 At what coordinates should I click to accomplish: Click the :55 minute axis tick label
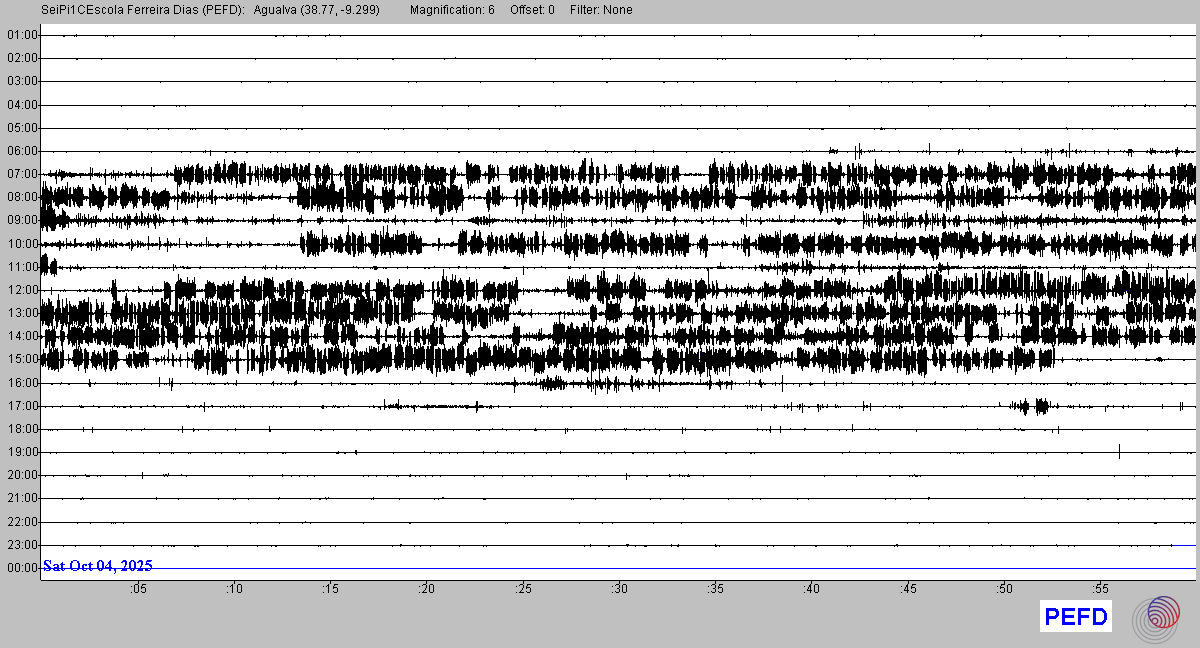click(1101, 589)
